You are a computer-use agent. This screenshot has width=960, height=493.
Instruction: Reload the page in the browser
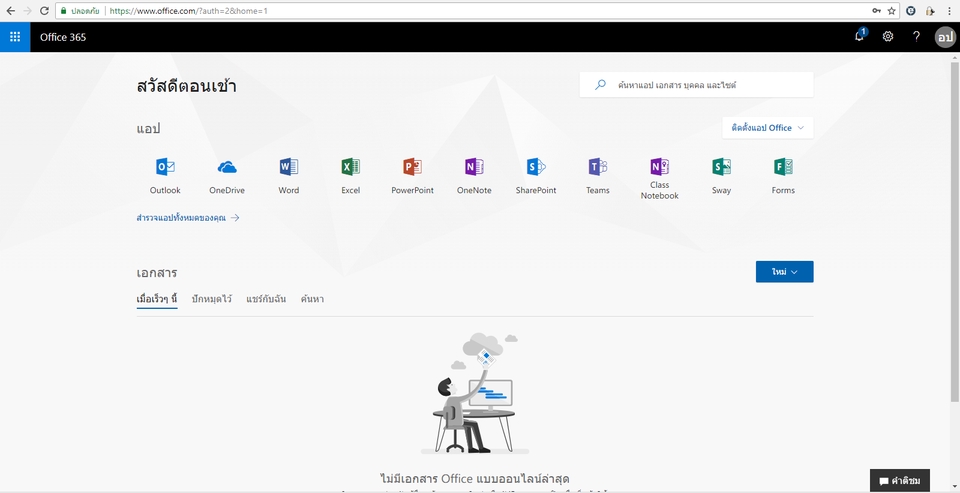pos(44,11)
